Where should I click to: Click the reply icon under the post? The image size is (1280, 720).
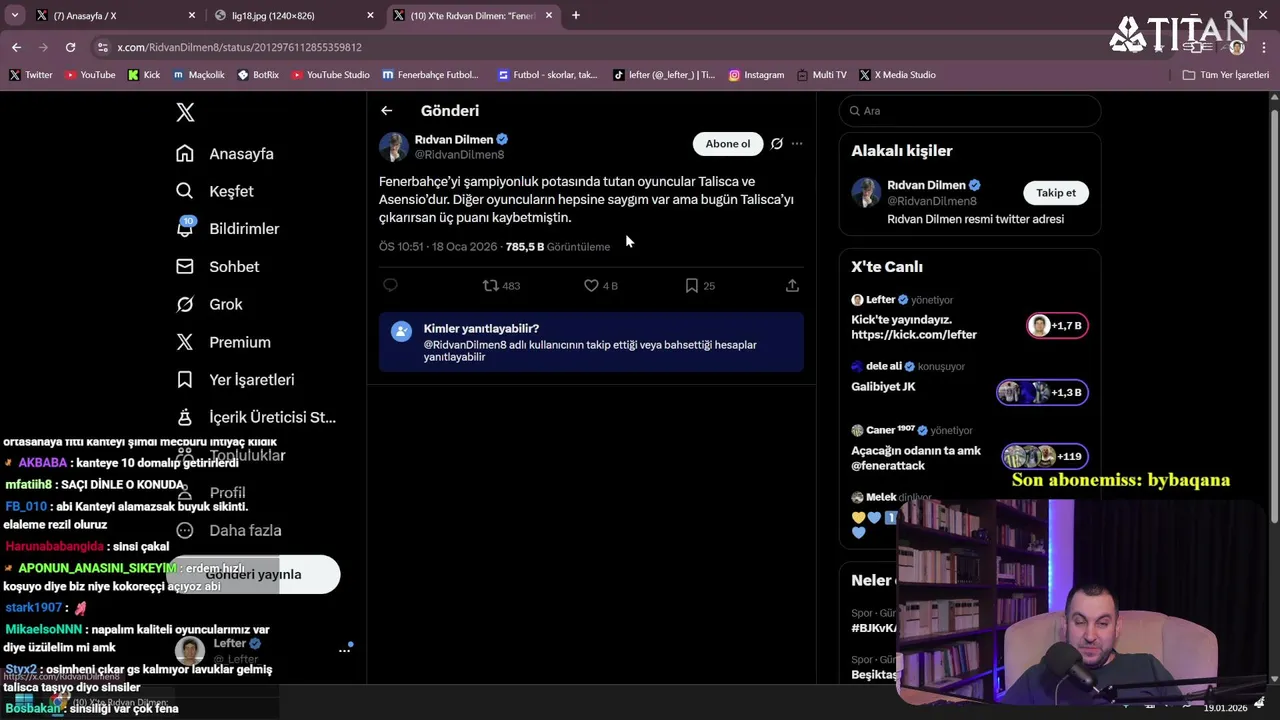click(x=391, y=285)
